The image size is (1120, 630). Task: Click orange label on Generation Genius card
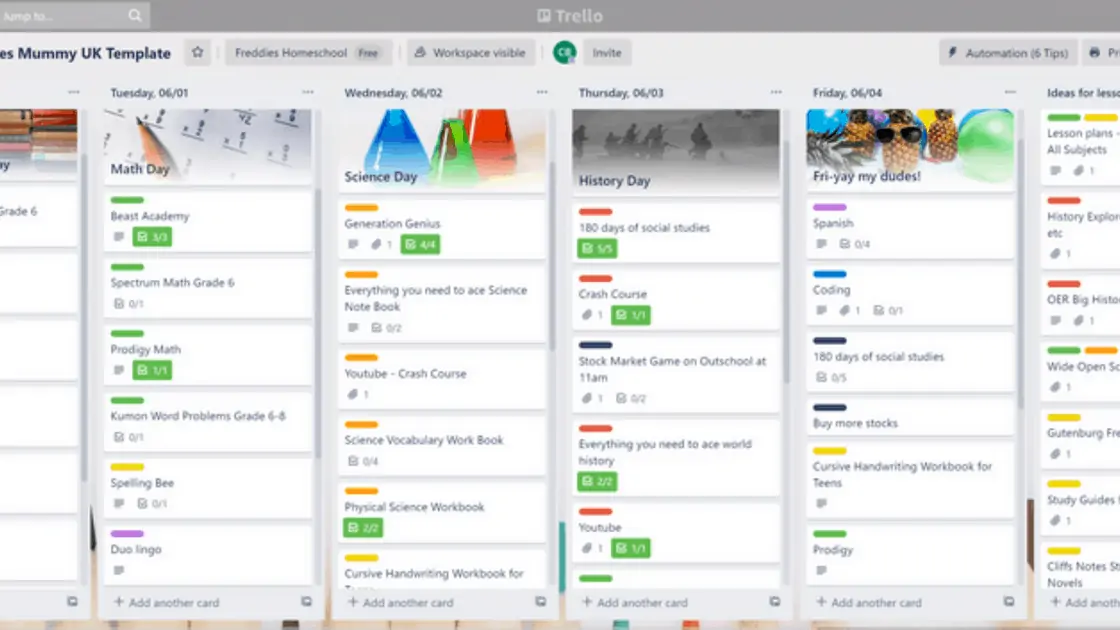[361, 208]
